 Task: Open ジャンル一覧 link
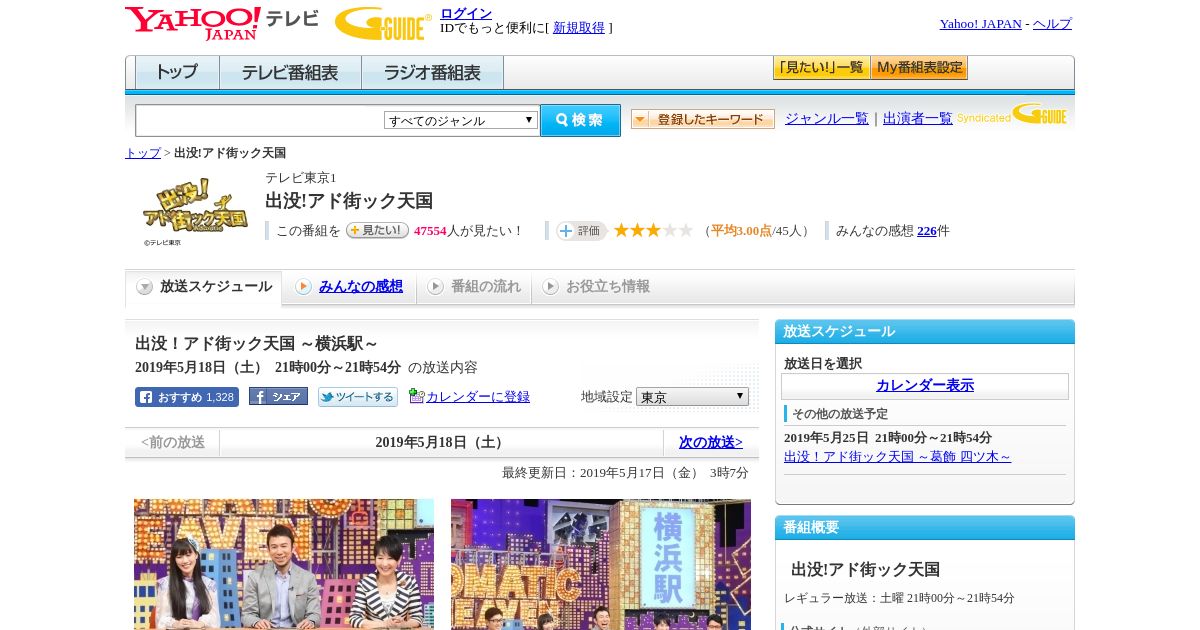coord(827,118)
